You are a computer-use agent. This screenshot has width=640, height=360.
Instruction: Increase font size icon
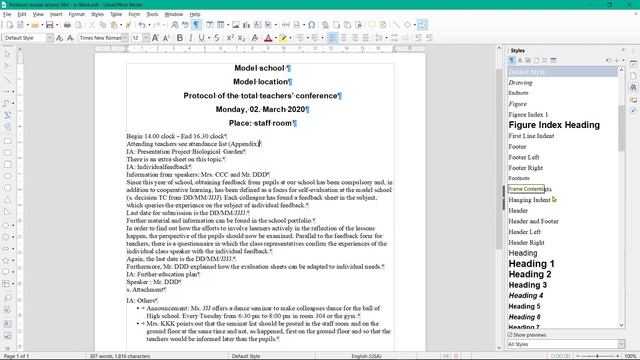pyautogui.click(x=155, y=38)
